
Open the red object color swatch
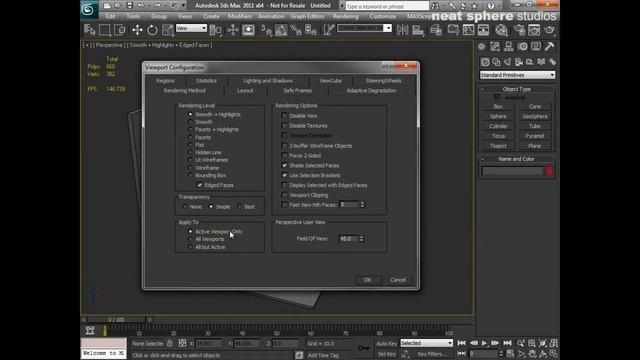[x=549, y=171]
